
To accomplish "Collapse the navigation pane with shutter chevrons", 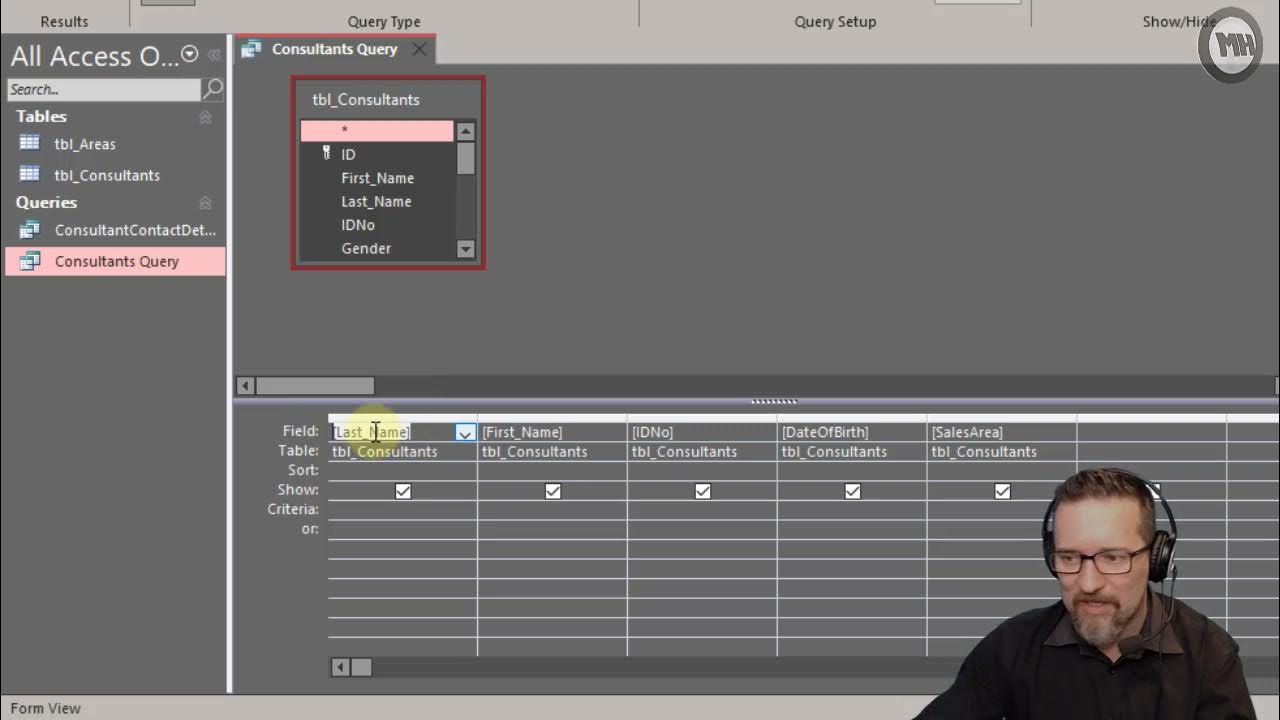I will (x=212, y=56).
